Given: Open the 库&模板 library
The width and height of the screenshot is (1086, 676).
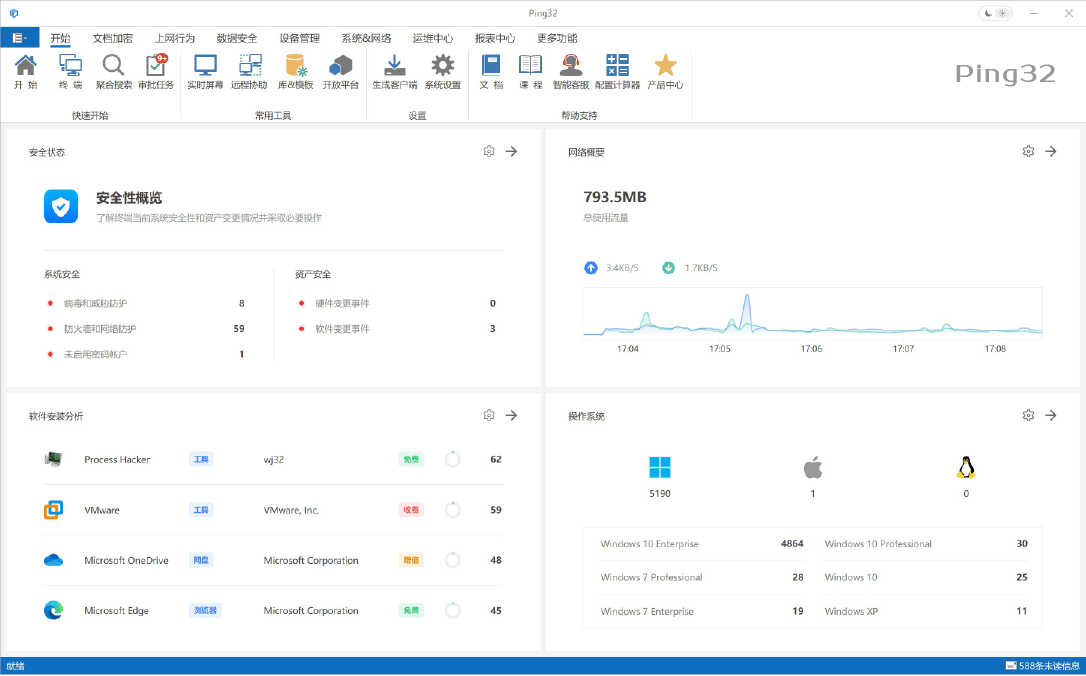Looking at the screenshot, I should [296, 70].
